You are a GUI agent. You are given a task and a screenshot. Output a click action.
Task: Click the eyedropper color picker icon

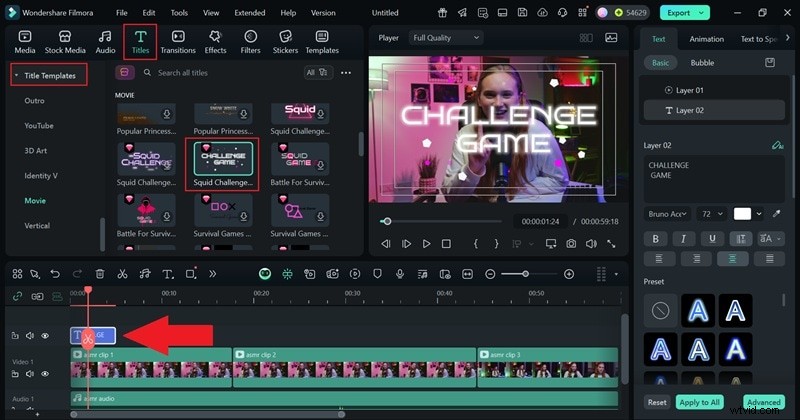[777, 214]
